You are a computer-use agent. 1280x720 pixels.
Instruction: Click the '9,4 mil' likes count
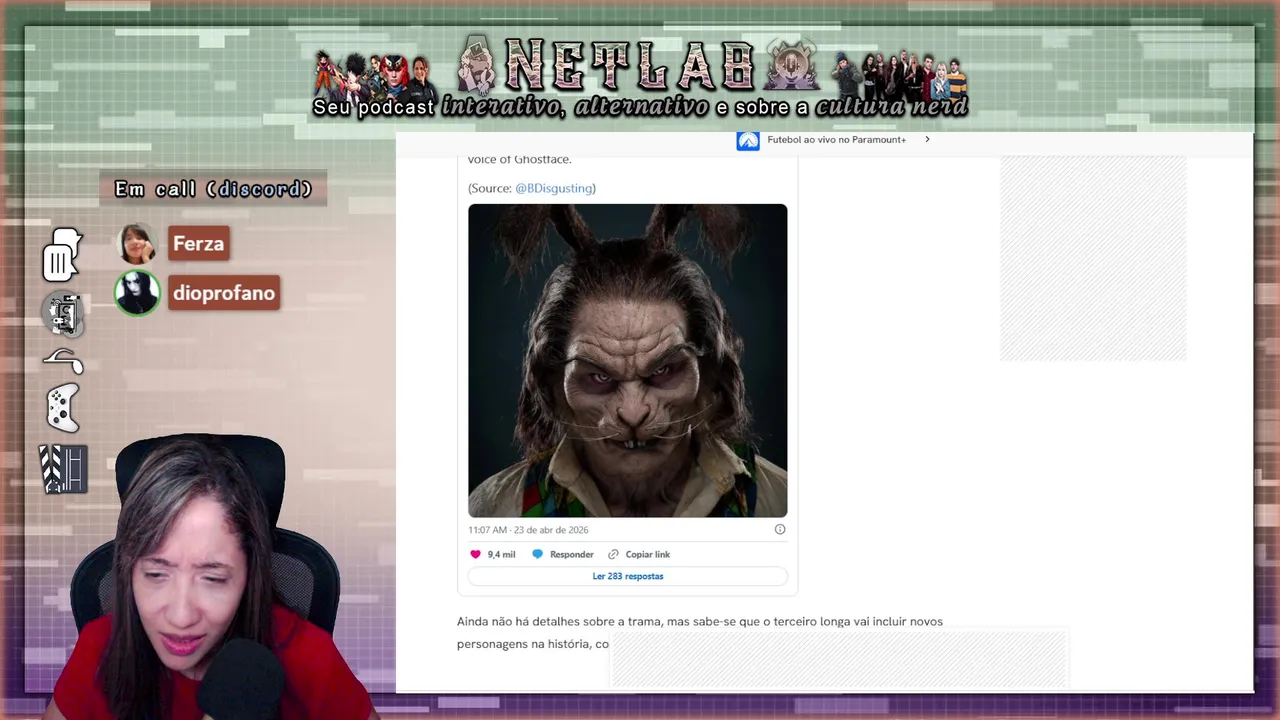(x=501, y=554)
